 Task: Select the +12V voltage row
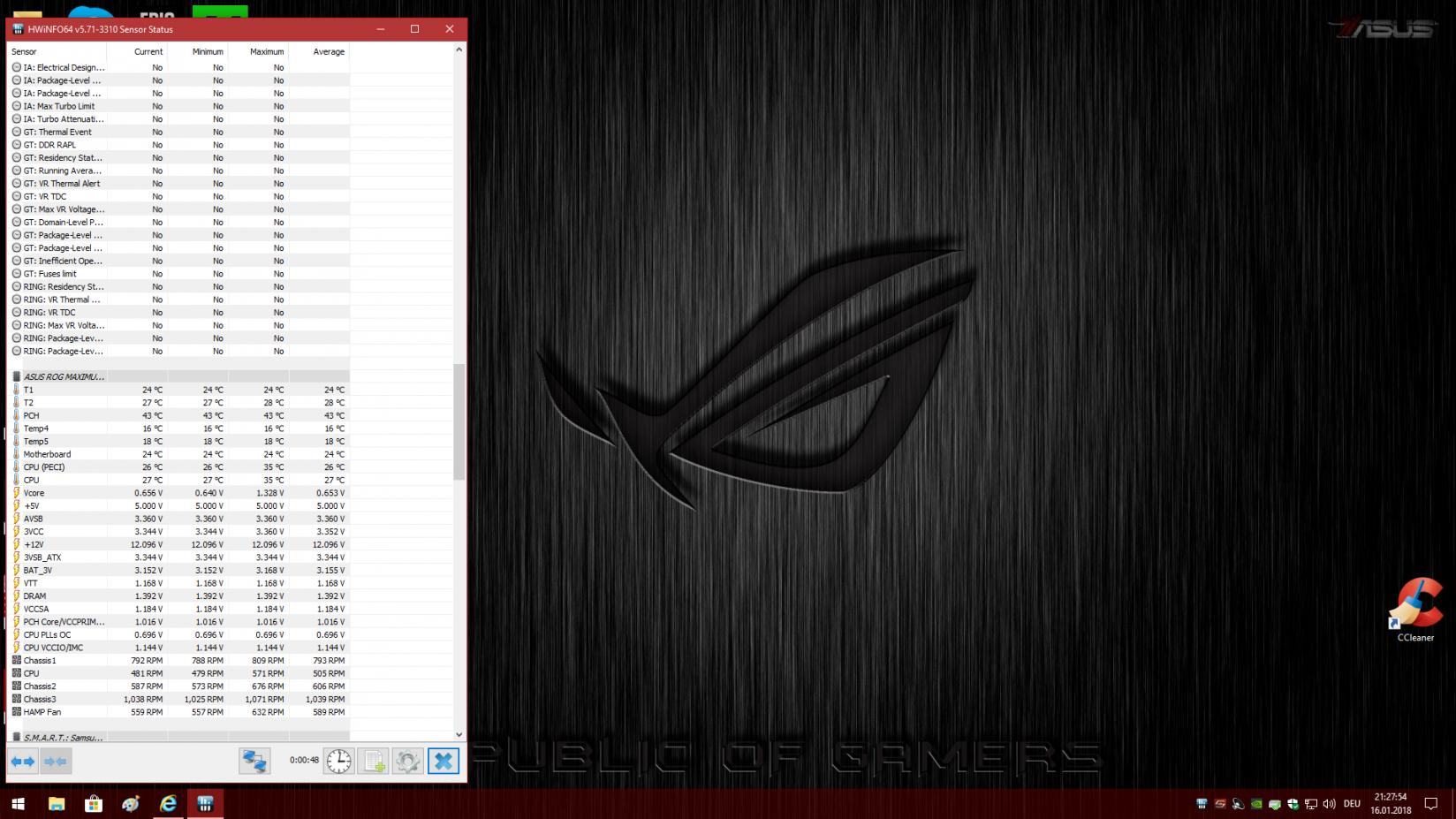pos(178,544)
